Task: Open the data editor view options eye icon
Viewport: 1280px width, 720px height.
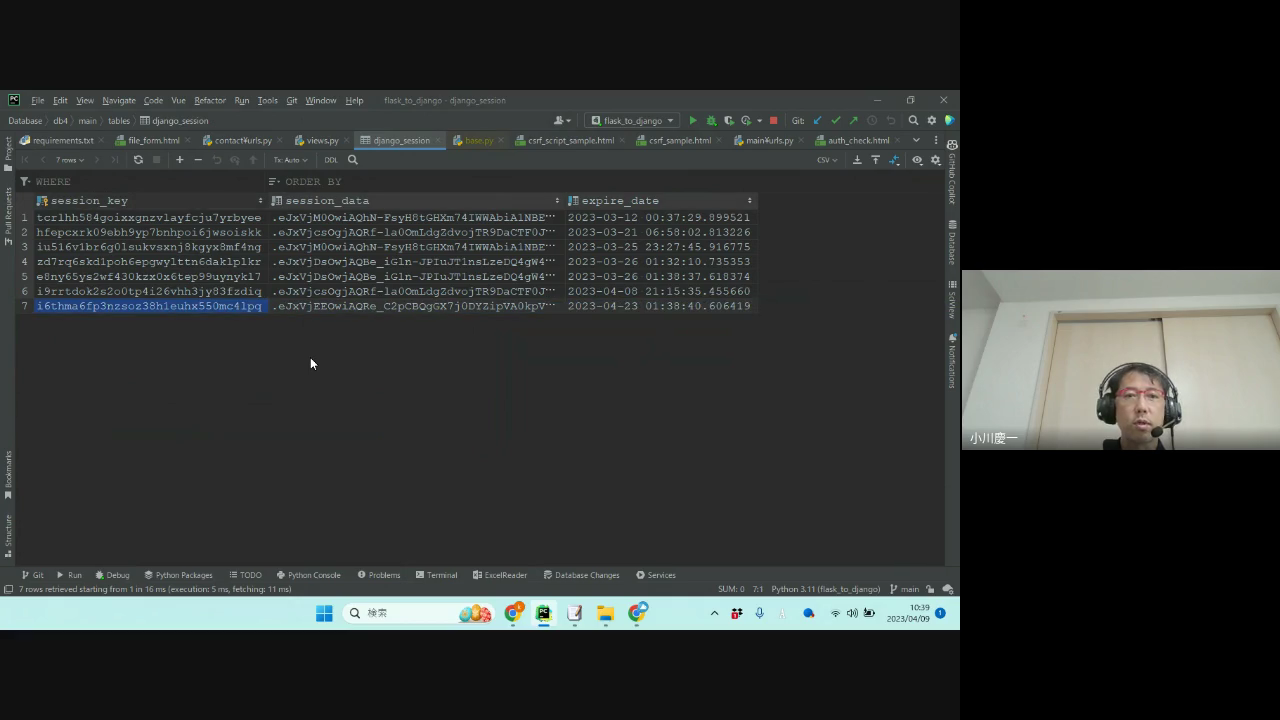Action: tap(917, 160)
